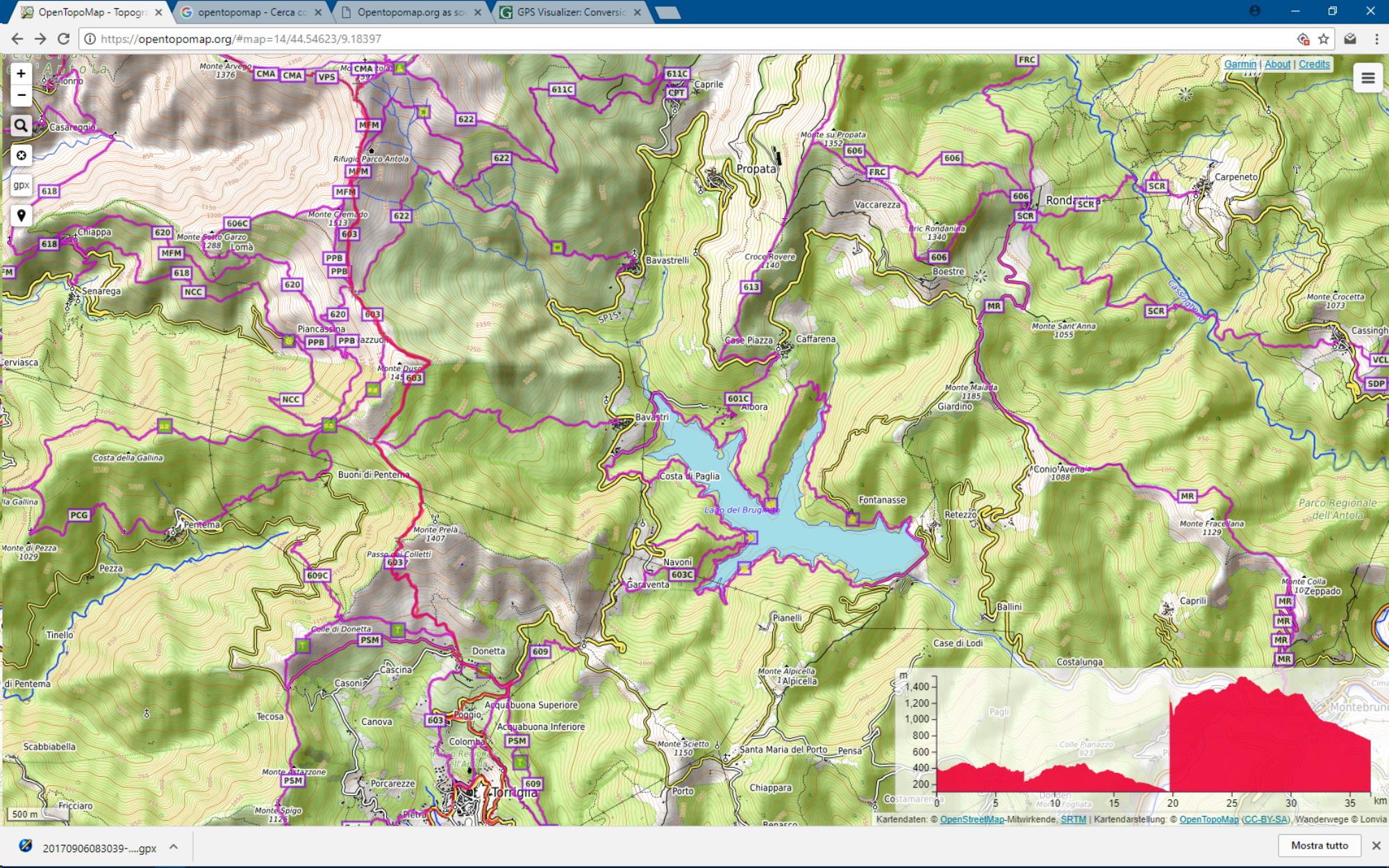
Task: Open the map search magnifier tool
Action: pyautogui.click(x=21, y=126)
